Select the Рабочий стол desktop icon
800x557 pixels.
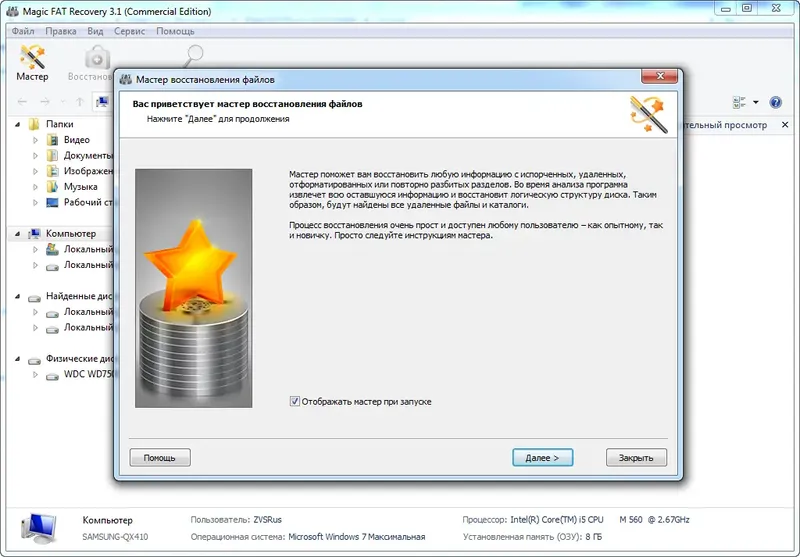click(x=52, y=202)
